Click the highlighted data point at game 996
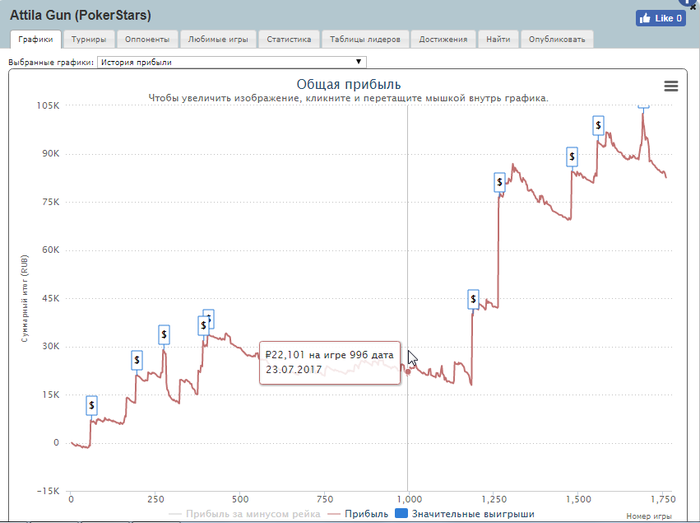Viewport: 700px width, 523px height. coord(408,372)
